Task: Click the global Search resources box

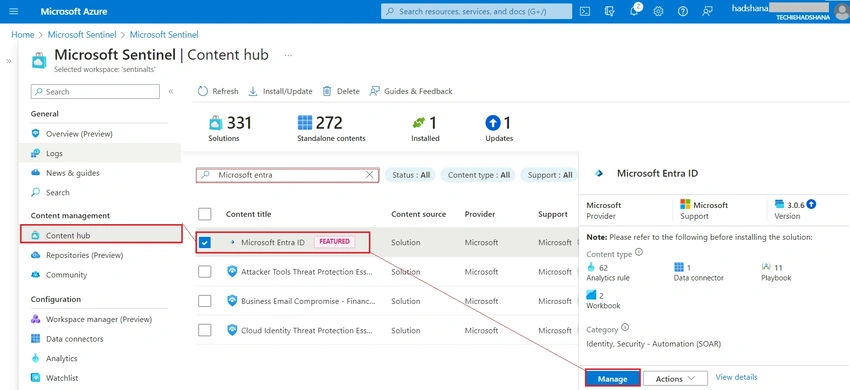Action: click(x=476, y=11)
